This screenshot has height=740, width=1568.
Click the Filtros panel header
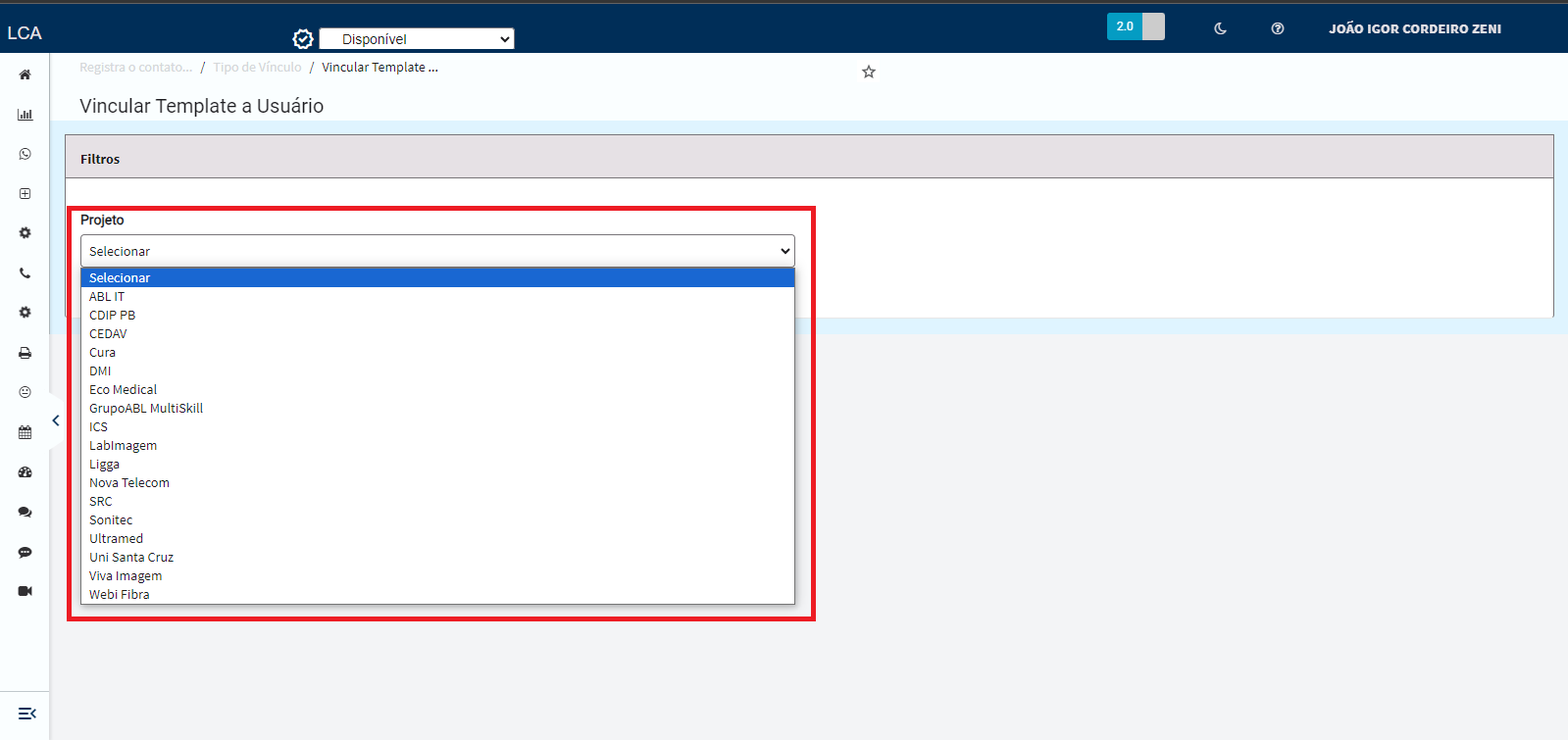(809, 157)
